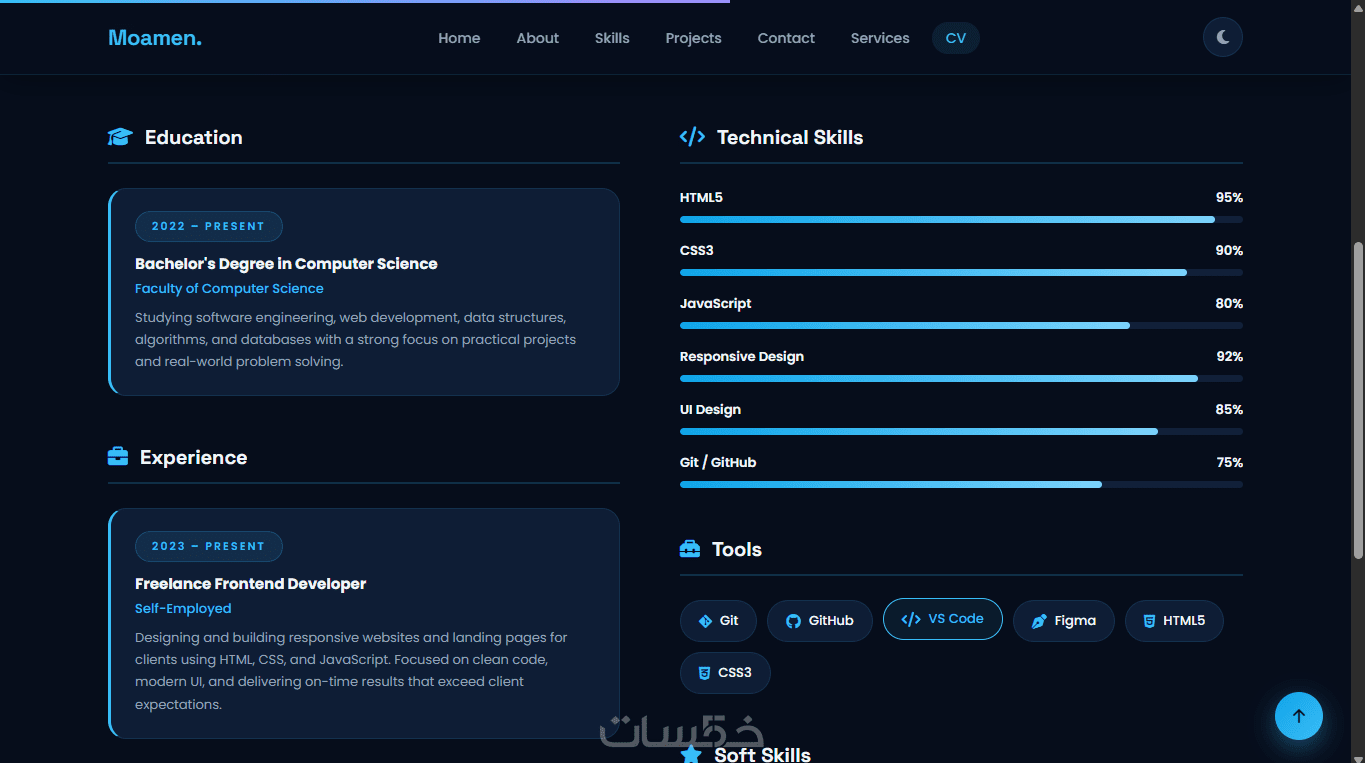Click the CSS3 90% progress bar
The height and width of the screenshot is (763, 1365).
961,272
